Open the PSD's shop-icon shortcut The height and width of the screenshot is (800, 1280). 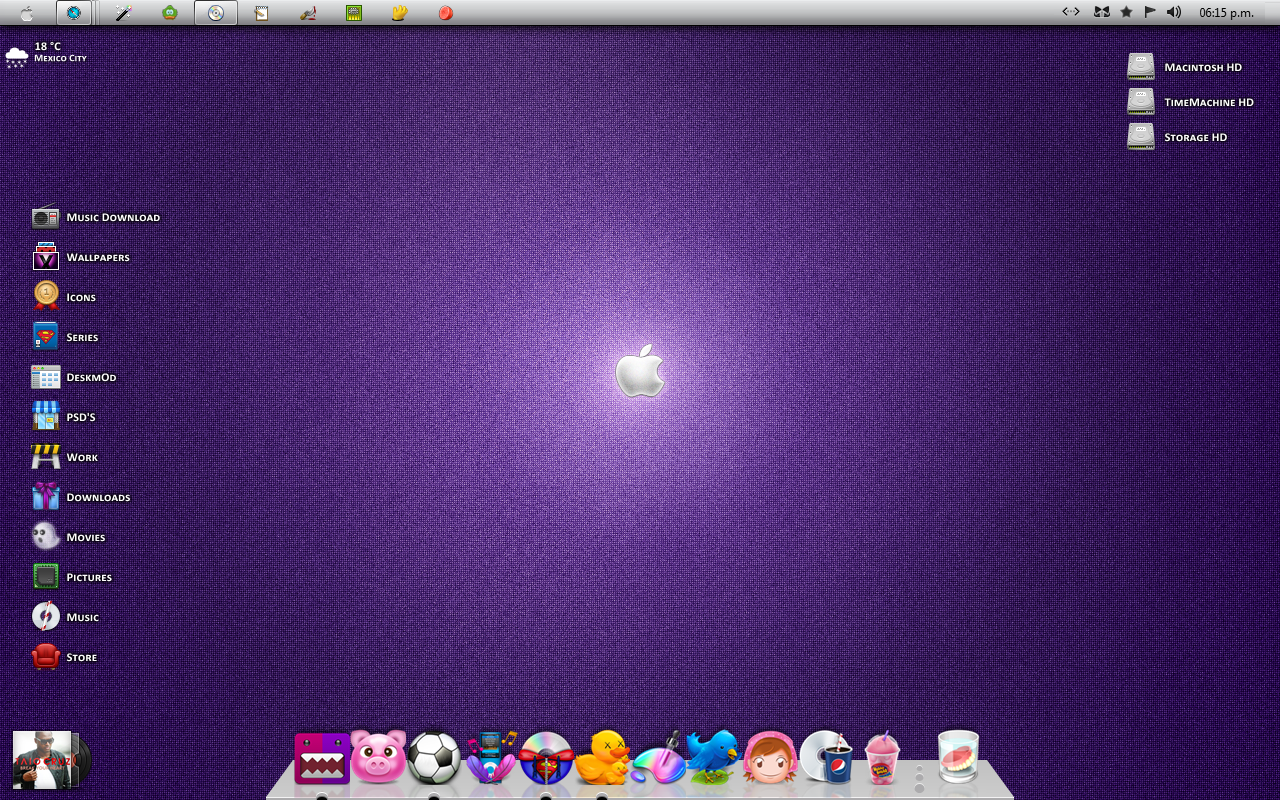pos(64,417)
